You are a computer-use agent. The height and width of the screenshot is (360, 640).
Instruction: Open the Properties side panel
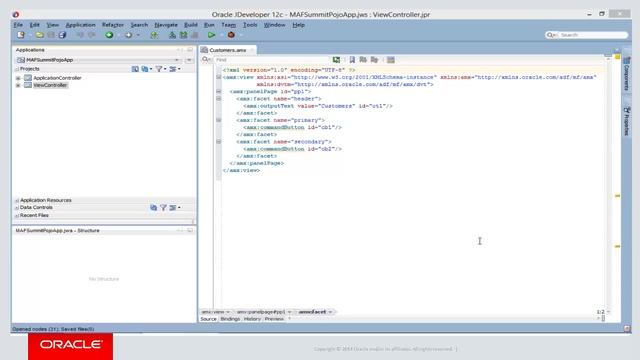coord(627,121)
